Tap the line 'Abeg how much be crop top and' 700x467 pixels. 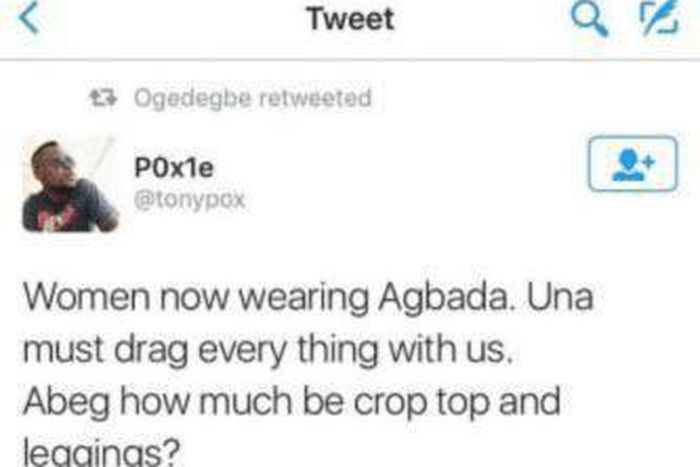click(x=292, y=402)
